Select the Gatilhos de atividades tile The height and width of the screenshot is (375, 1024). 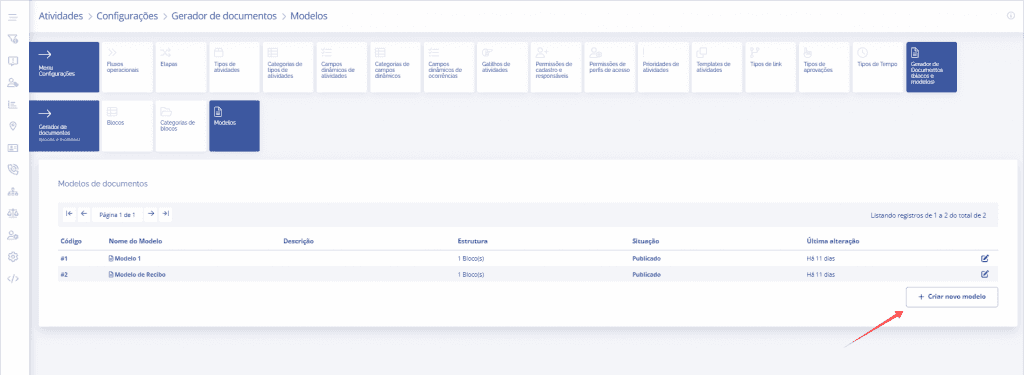coord(502,67)
